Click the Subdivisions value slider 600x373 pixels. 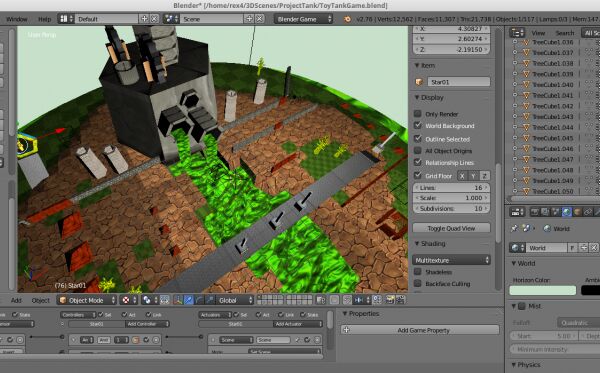(452, 208)
